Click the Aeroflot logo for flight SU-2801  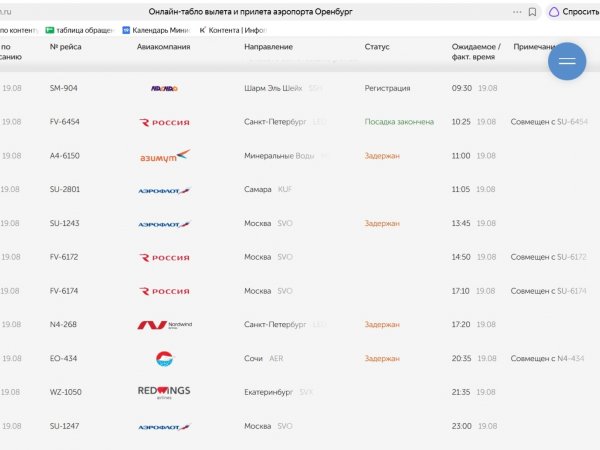pos(164,190)
